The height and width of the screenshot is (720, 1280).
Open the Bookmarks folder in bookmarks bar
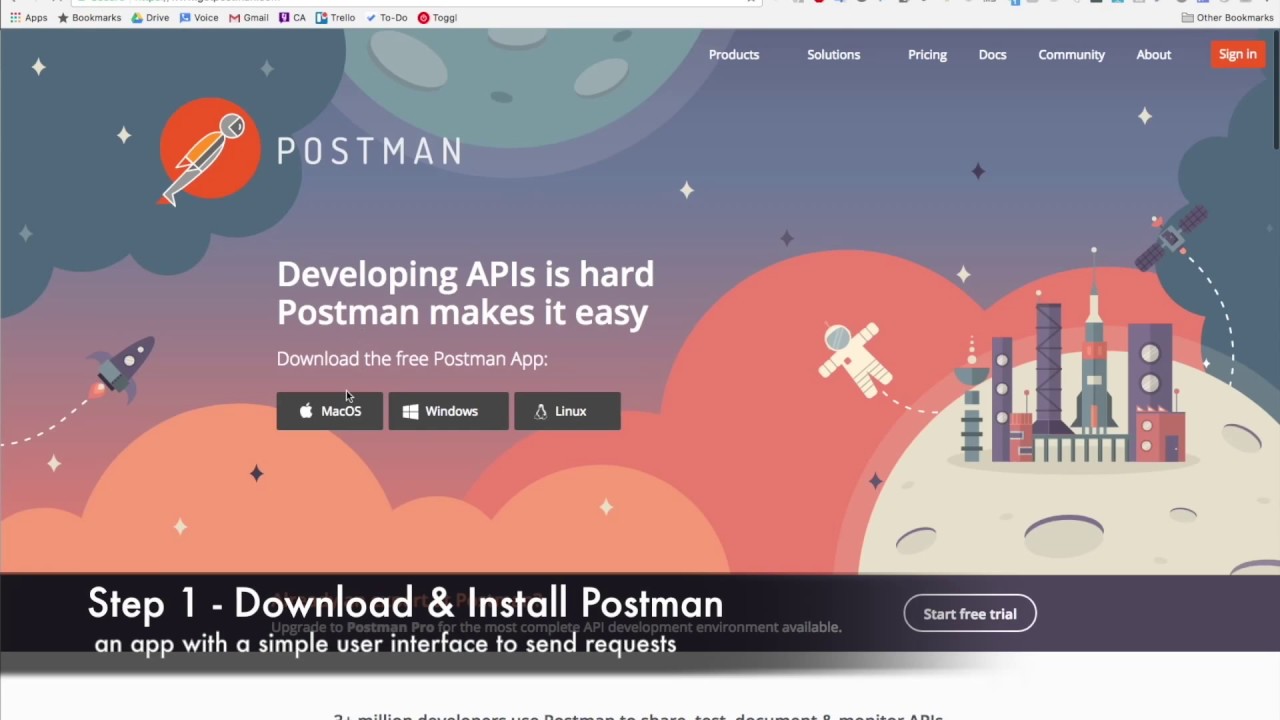pos(89,17)
